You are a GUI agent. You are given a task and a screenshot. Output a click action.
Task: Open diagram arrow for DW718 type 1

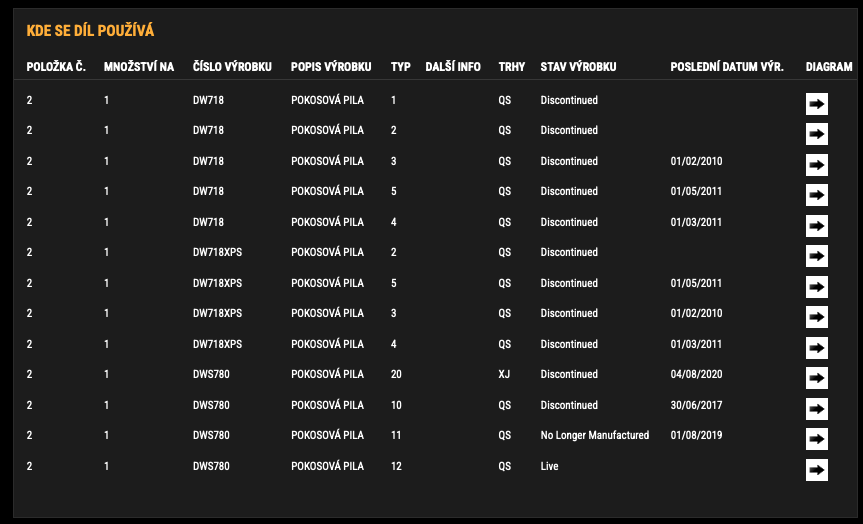817,103
